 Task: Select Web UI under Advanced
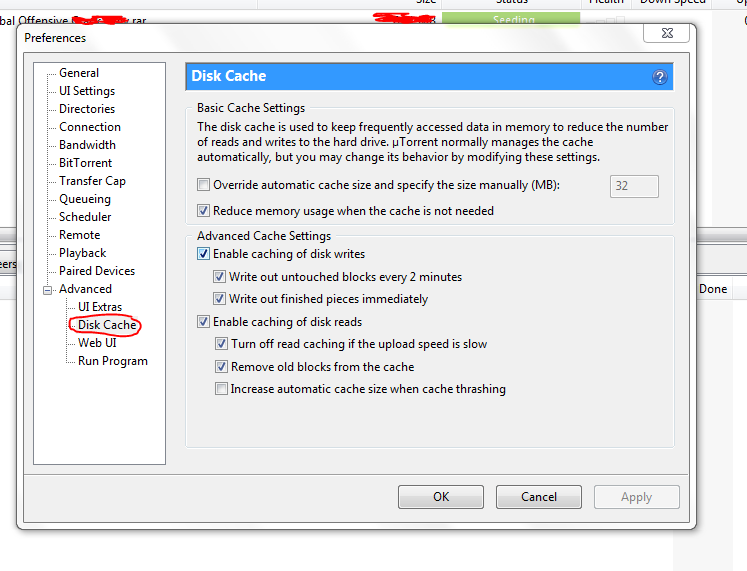point(97,343)
